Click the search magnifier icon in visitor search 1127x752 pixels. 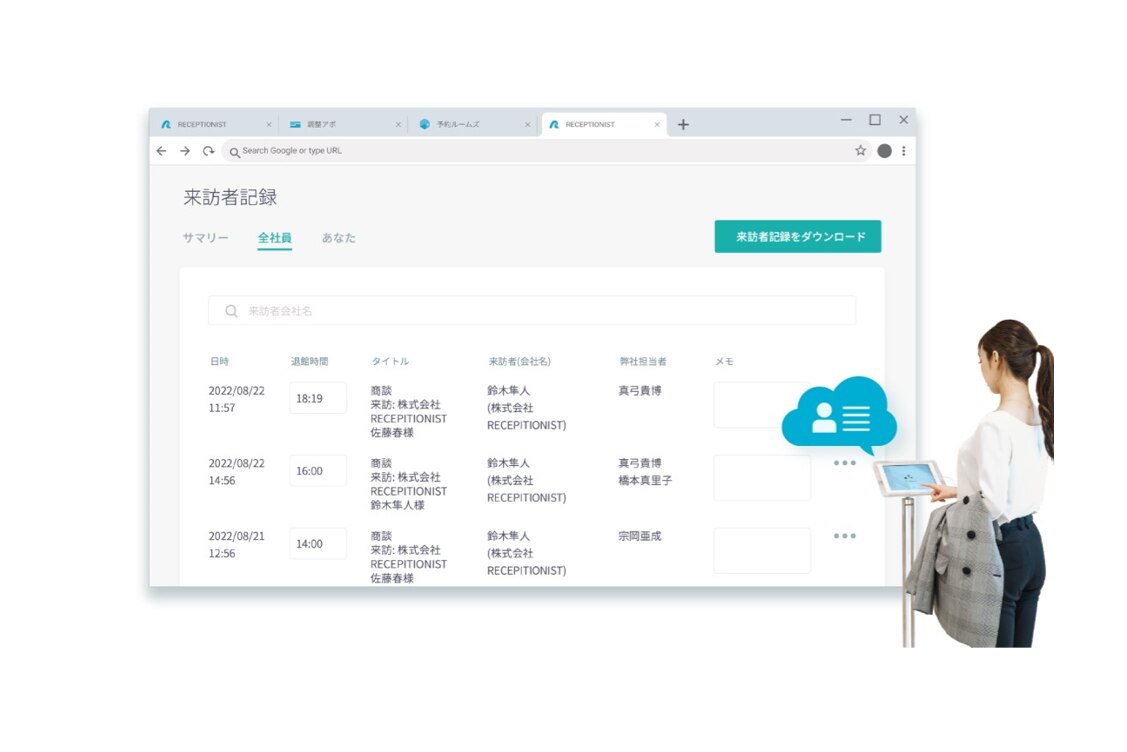click(231, 311)
